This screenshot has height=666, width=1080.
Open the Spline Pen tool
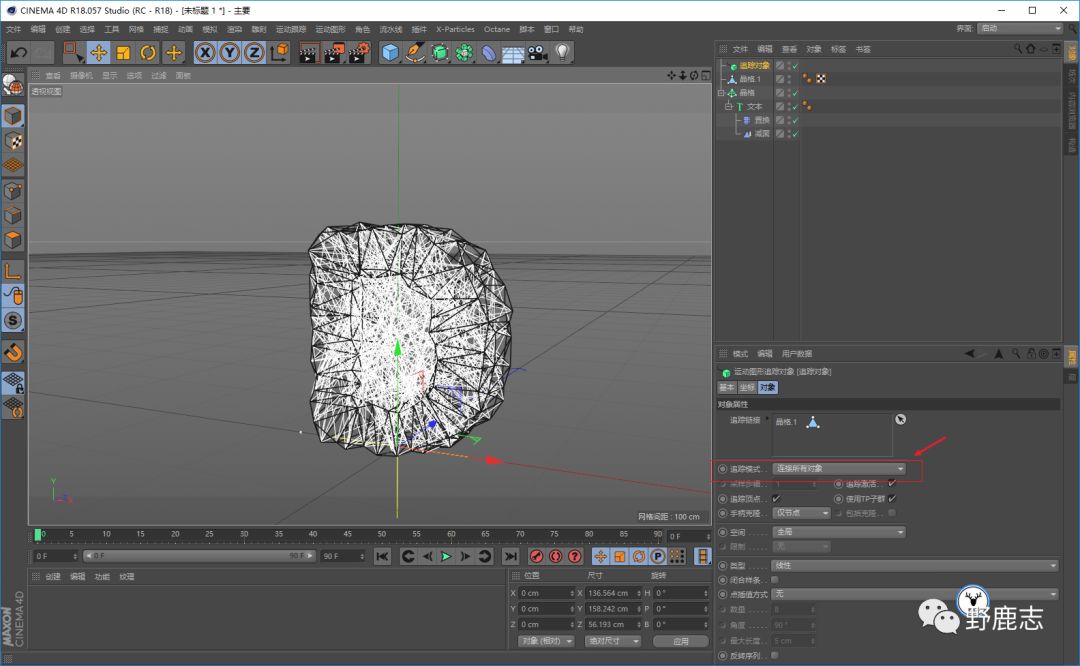[x=415, y=52]
